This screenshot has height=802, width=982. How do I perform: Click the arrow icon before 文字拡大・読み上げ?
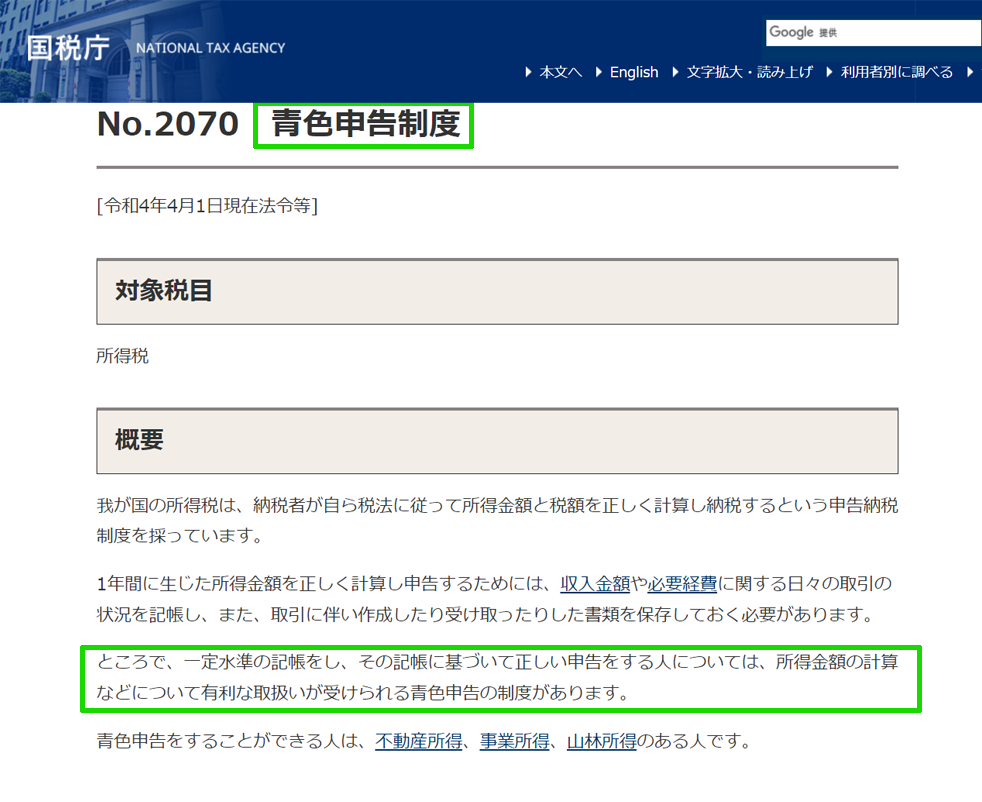(676, 72)
